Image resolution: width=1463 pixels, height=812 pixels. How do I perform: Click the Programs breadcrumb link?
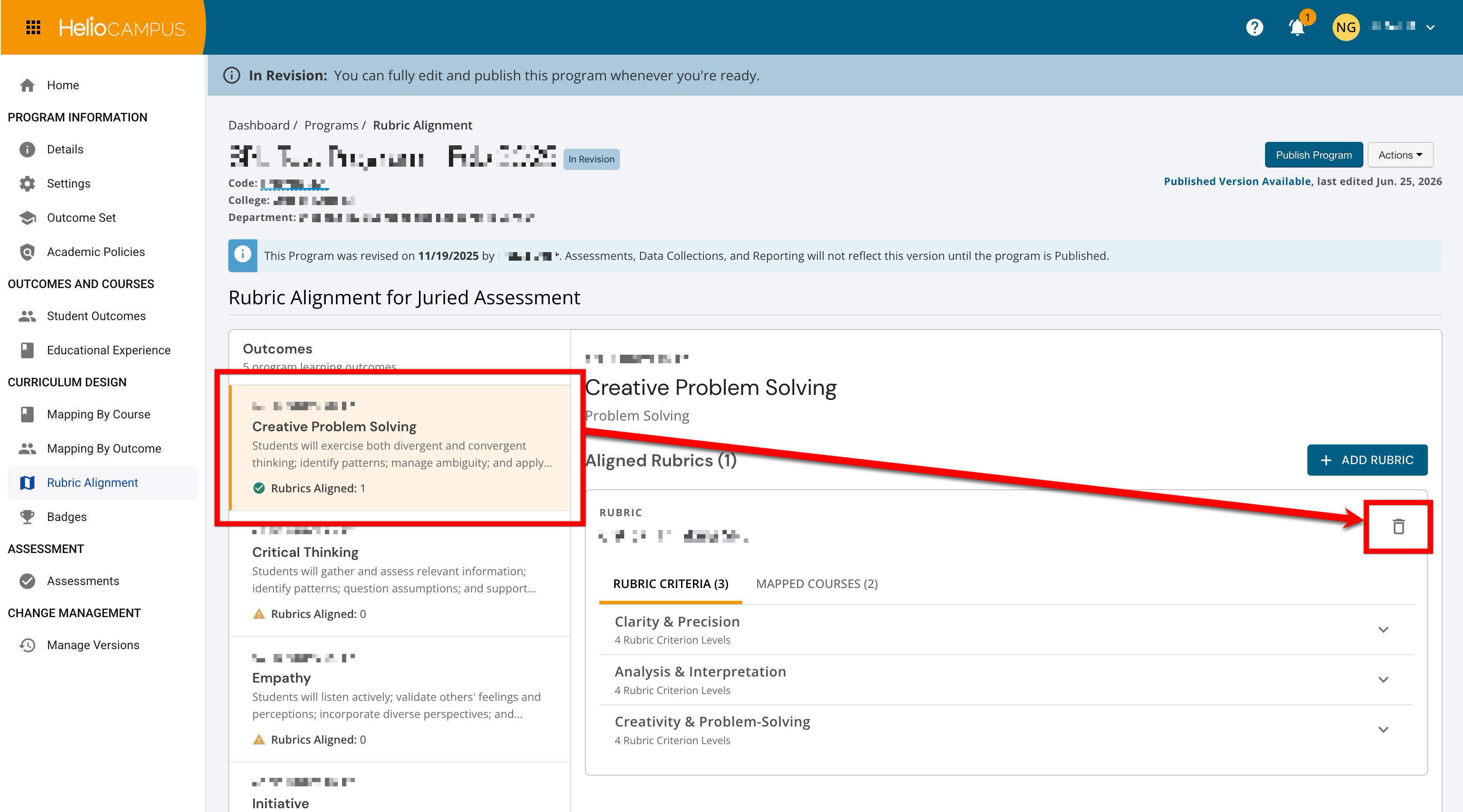(331, 125)
